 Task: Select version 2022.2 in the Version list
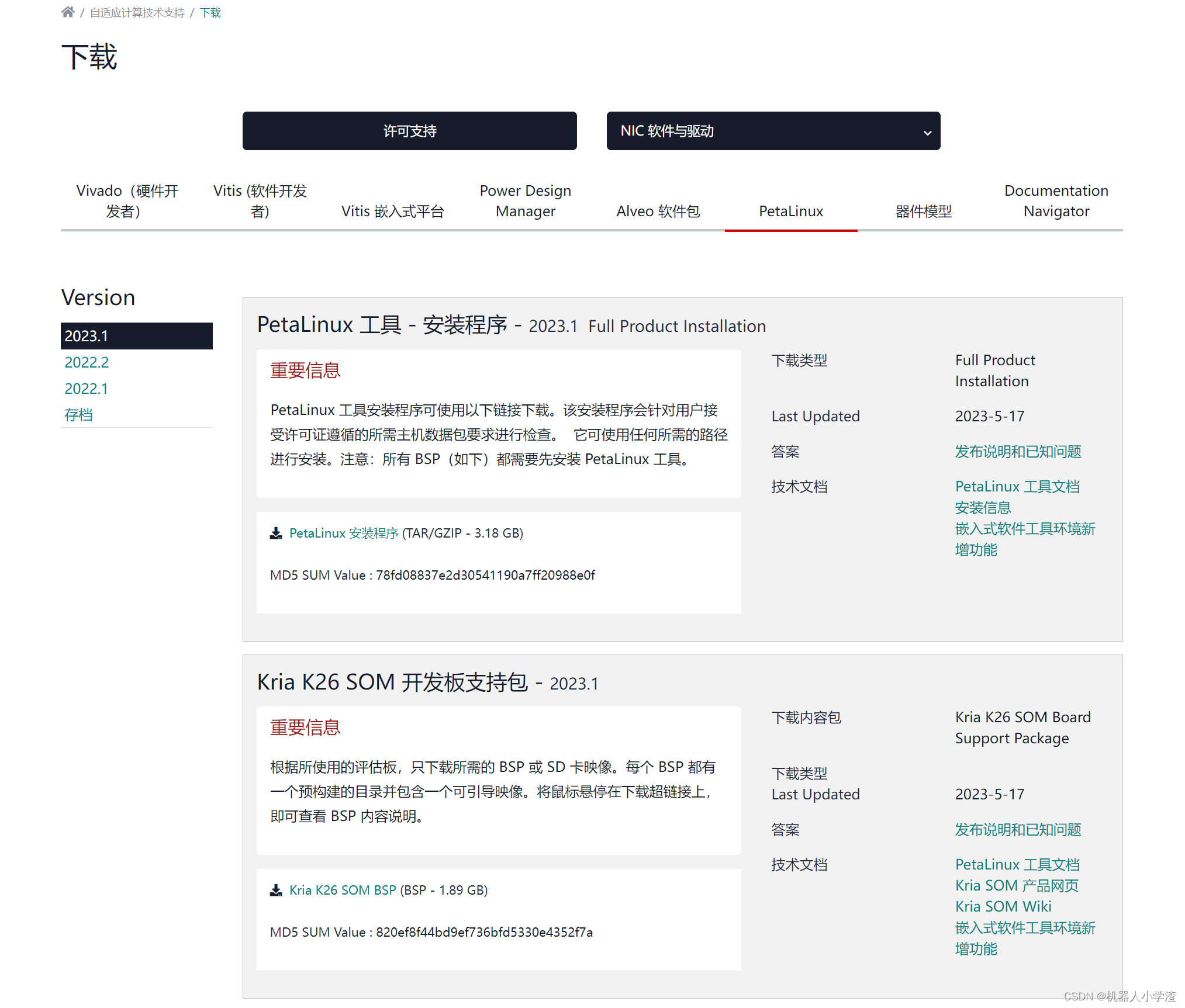86,362
